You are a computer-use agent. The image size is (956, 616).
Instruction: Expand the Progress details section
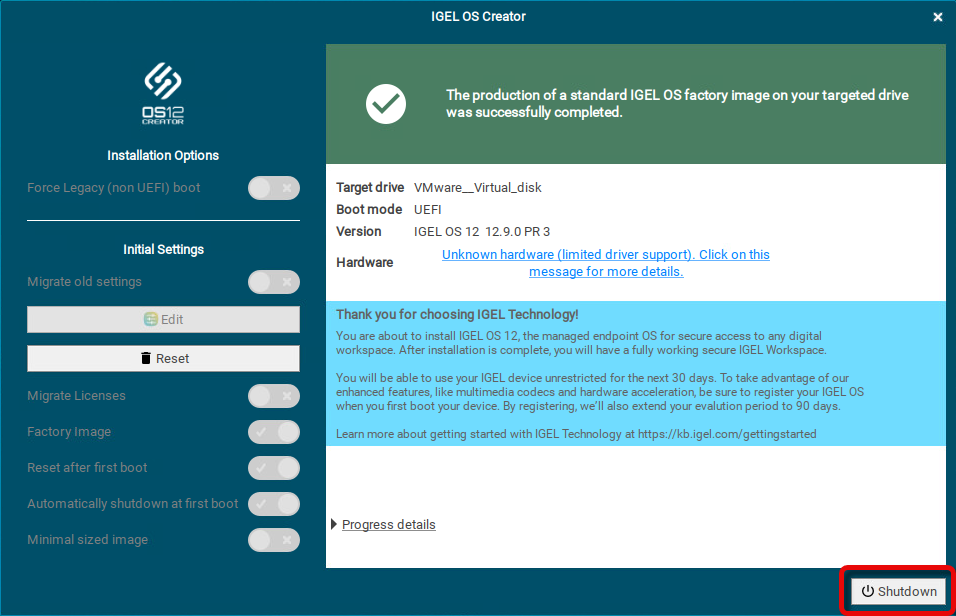(x=383, y=525)
